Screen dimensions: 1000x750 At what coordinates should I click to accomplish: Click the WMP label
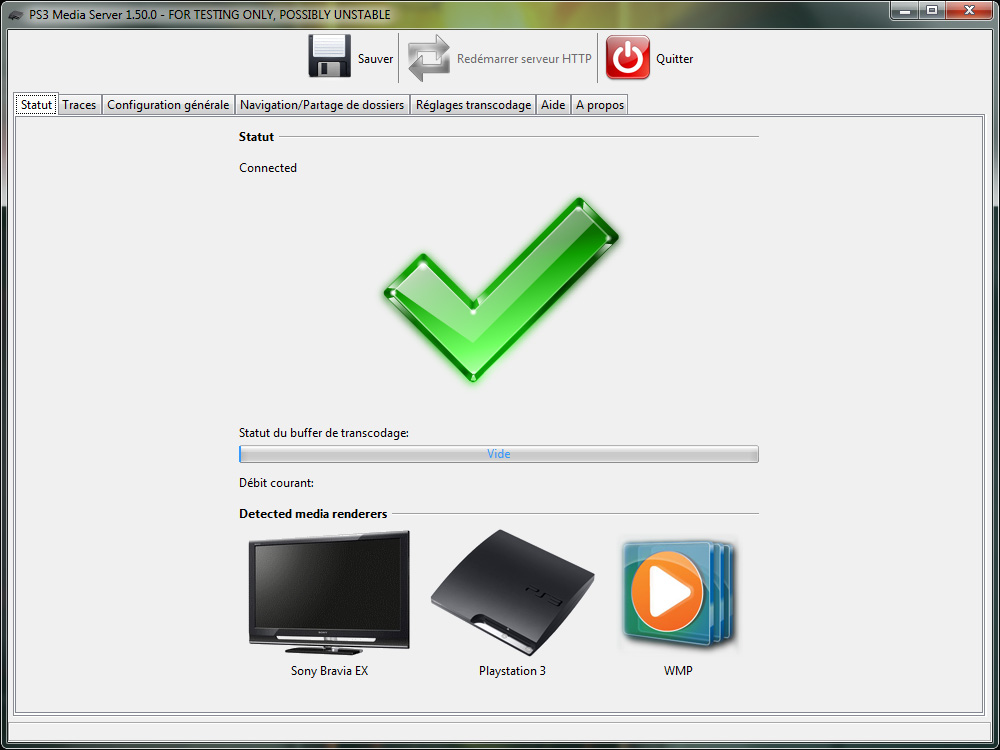[678, 671]
